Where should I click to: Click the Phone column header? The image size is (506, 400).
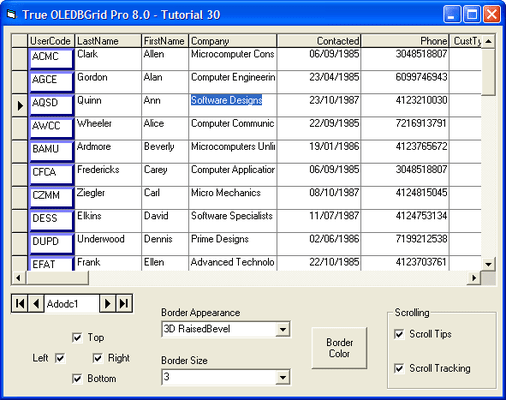point(405,41)
